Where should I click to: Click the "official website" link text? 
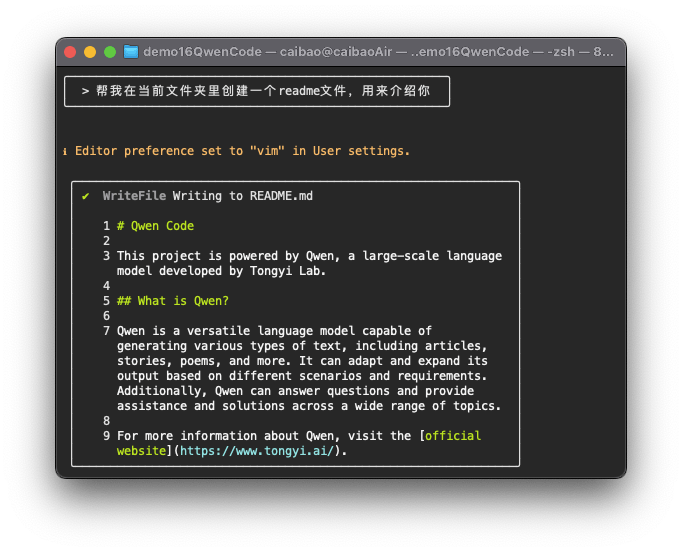tap(453, 436)
